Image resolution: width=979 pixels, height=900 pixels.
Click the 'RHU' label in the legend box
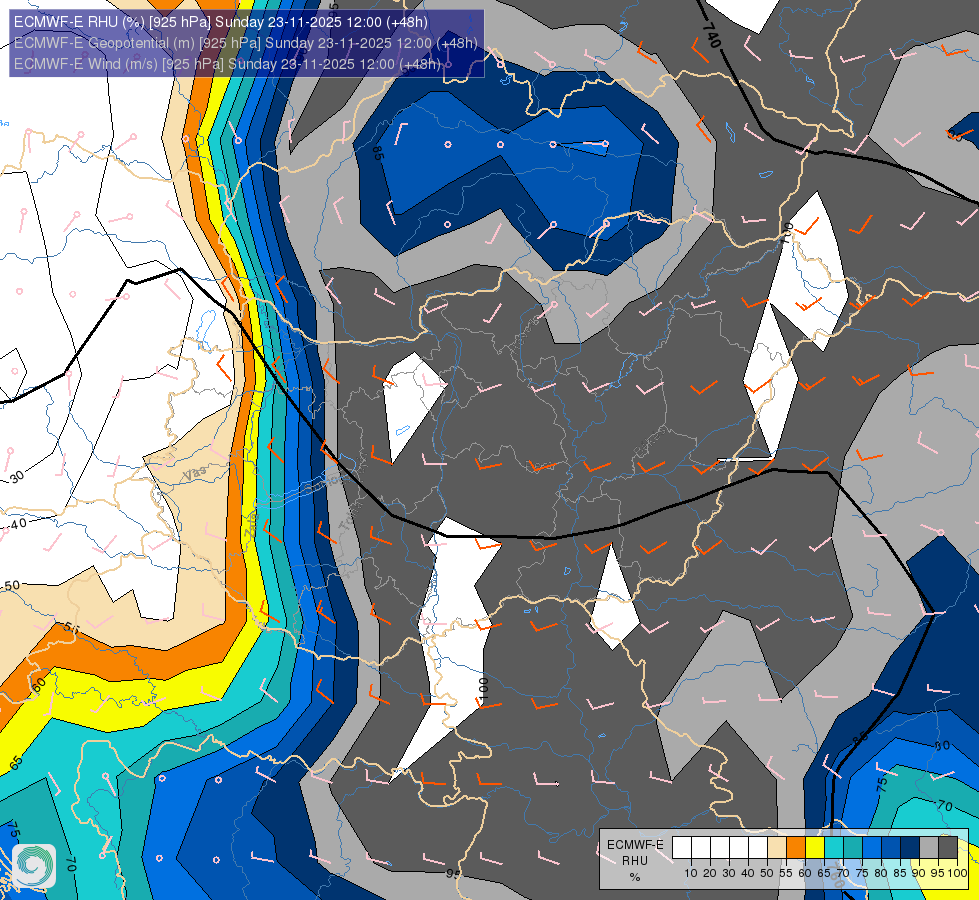coord(635,861)
